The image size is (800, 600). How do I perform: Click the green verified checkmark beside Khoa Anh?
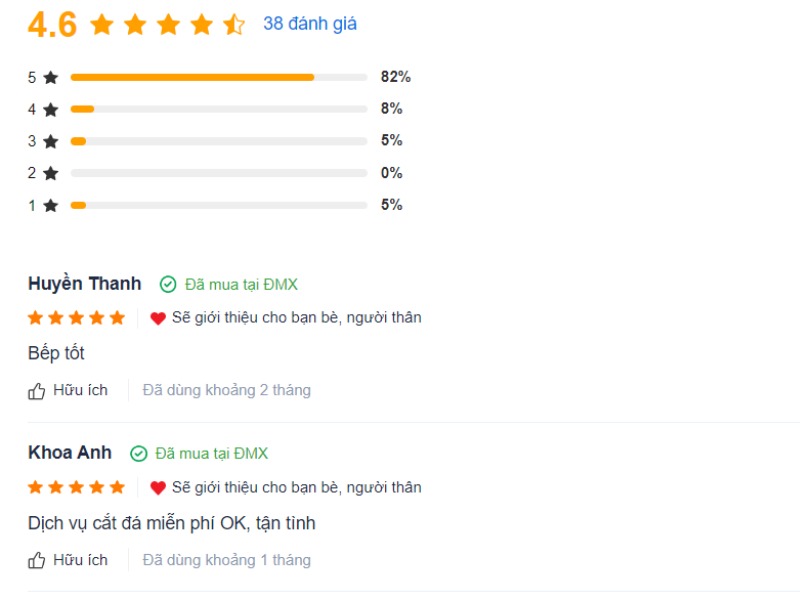click(139, 454)
